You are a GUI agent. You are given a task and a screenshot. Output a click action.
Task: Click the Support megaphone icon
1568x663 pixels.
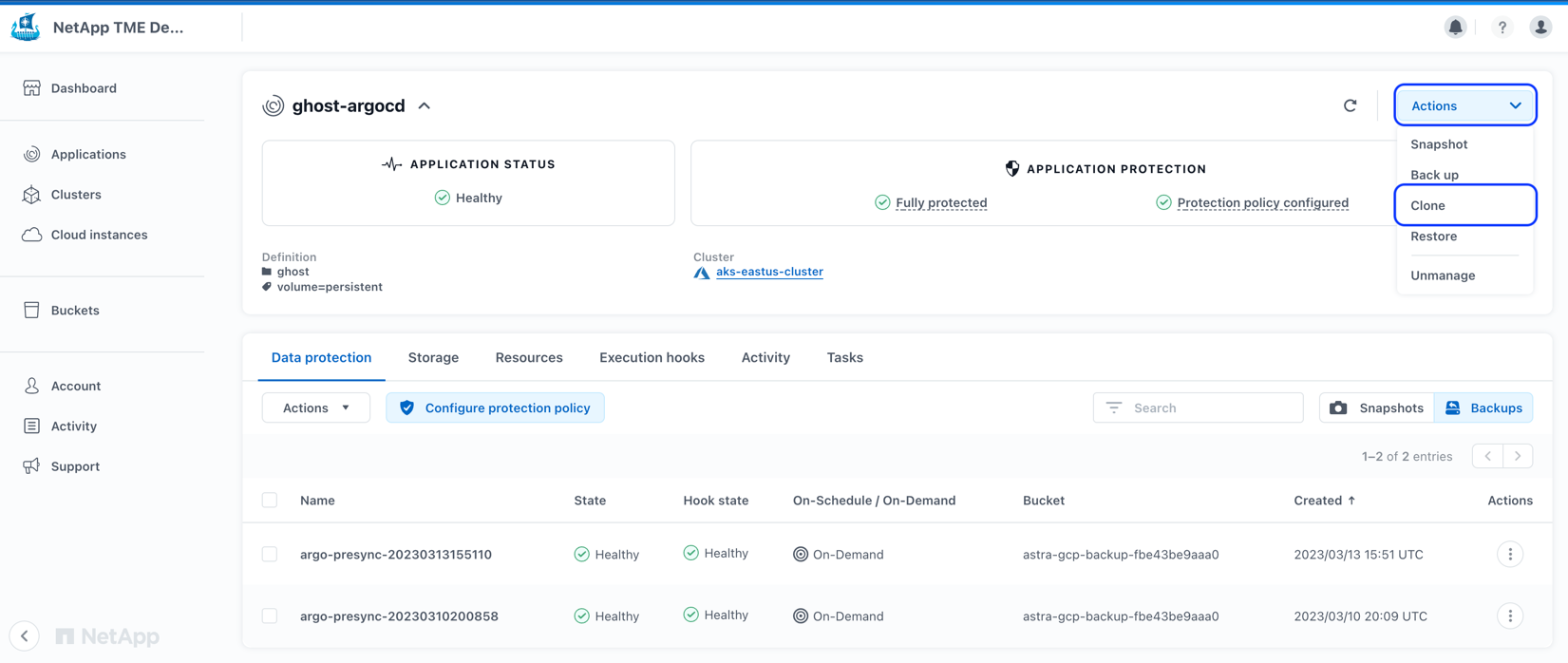click(x=31, y=466)
